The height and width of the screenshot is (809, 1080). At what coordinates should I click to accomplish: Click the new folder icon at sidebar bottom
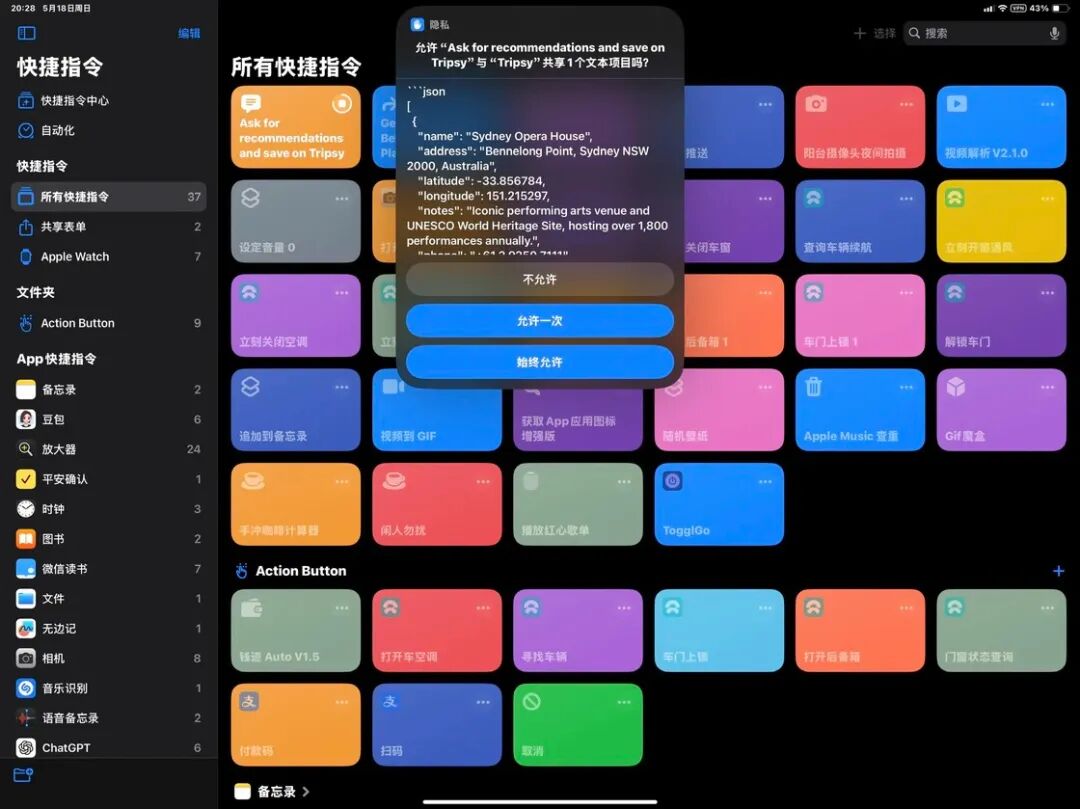(23, 775)
